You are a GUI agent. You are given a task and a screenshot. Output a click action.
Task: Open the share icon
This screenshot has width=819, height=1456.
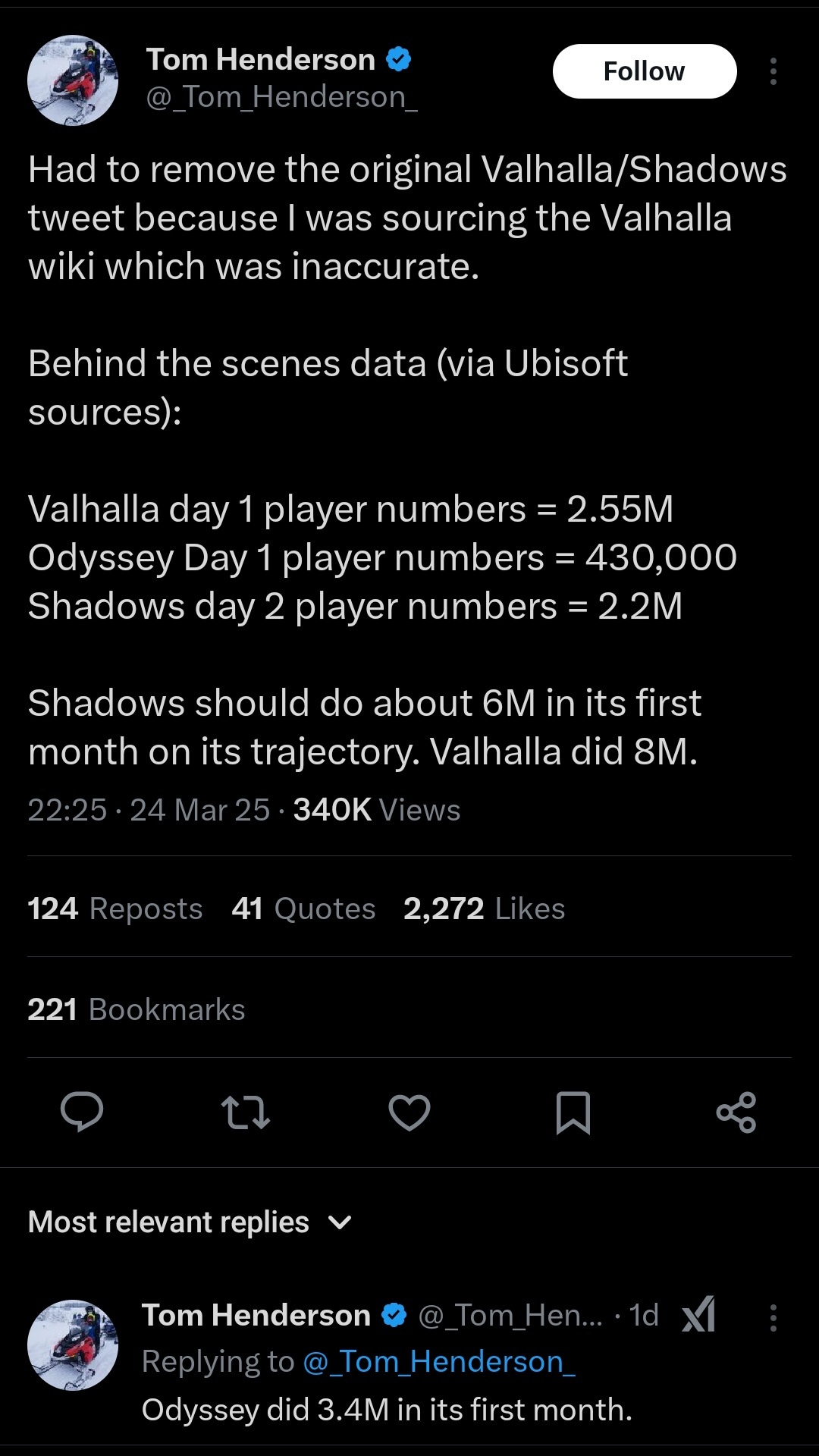(736, 1112)
